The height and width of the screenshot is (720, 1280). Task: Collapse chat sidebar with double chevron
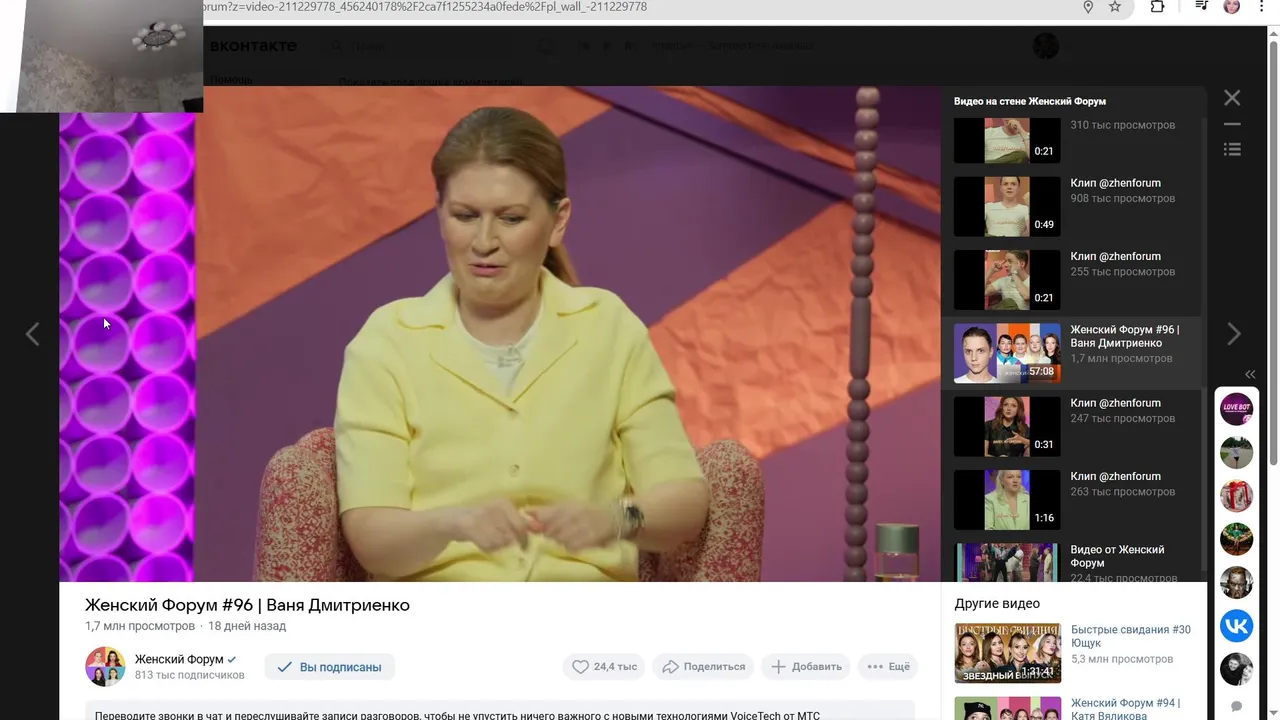point(1250,374)
